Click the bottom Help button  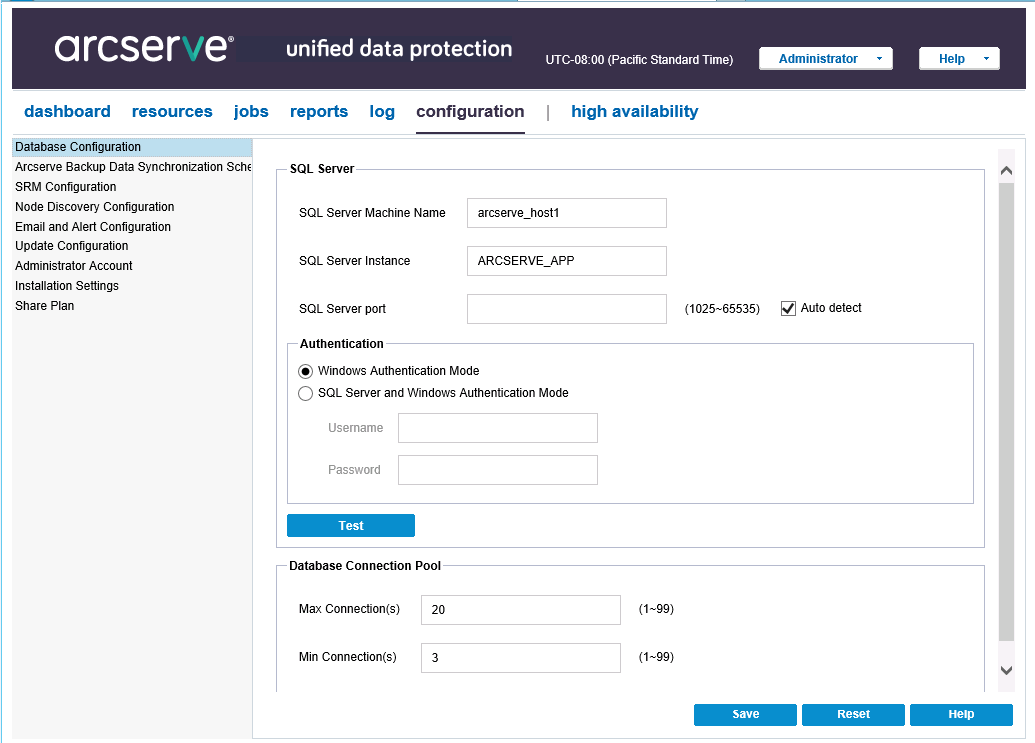[x=961, y=715]
